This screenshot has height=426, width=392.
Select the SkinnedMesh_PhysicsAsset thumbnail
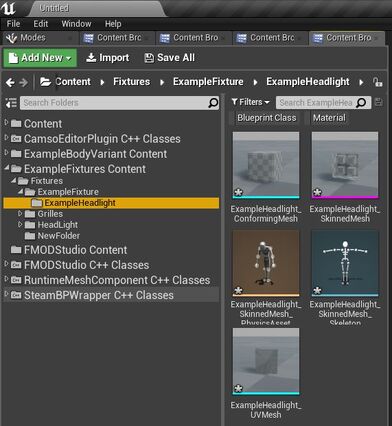coord(266,263)
